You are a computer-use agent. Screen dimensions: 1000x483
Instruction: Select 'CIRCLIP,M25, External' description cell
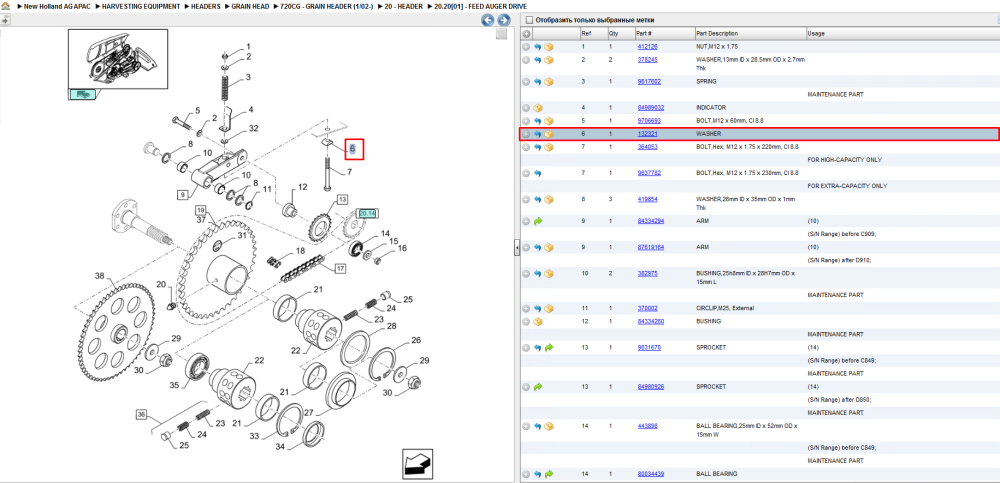(x=724, y=308)
